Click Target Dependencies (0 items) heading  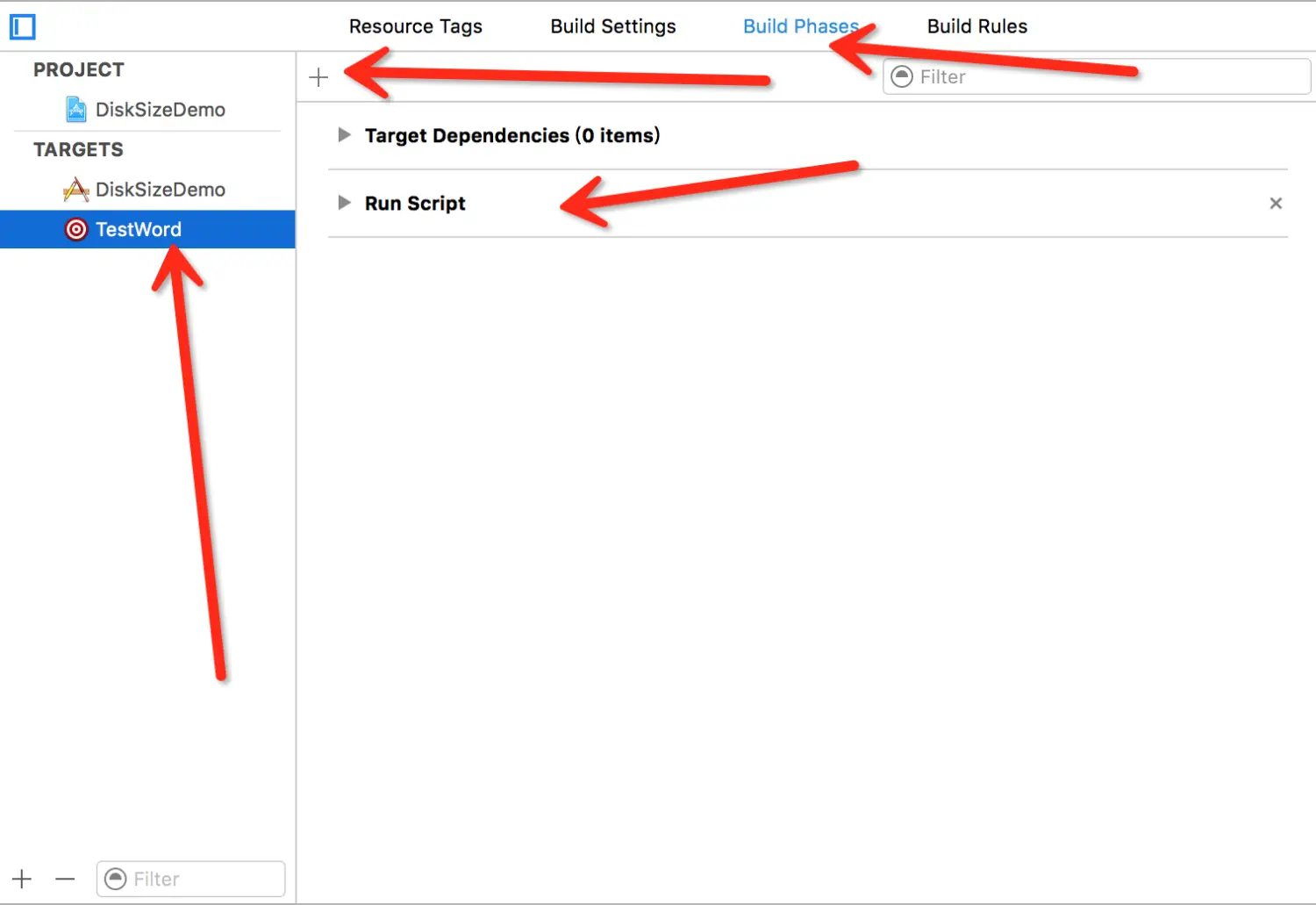click(512, 136)
